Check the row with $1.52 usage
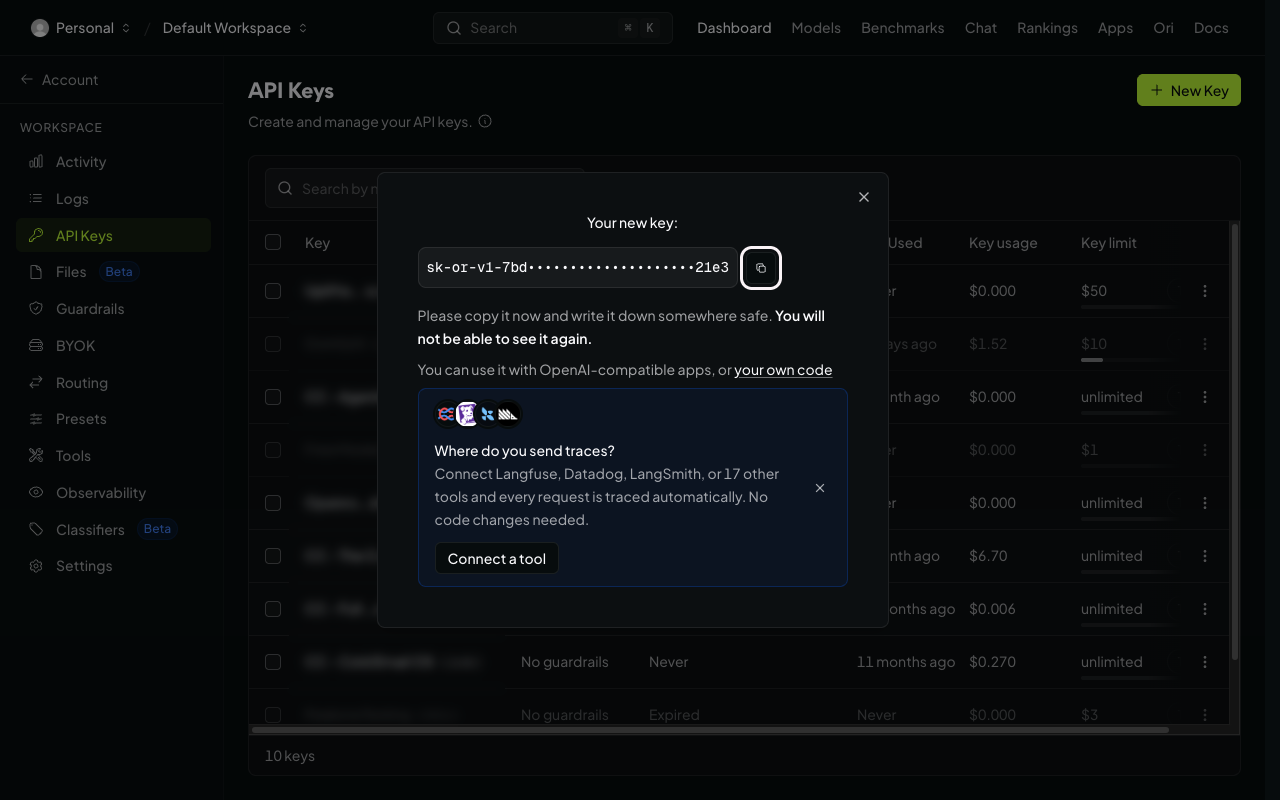The image size is (1280, 800). (273, 344)
